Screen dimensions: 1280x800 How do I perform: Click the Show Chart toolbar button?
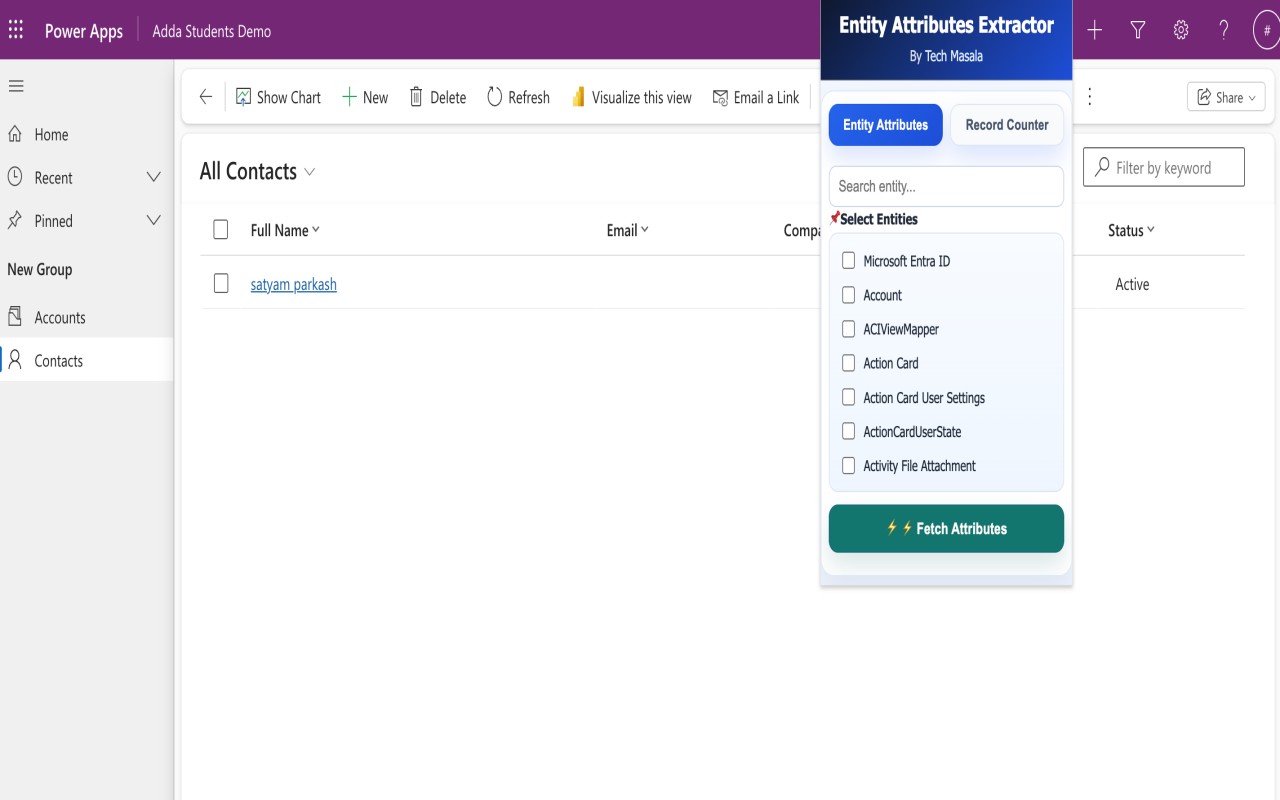point(279,97)
